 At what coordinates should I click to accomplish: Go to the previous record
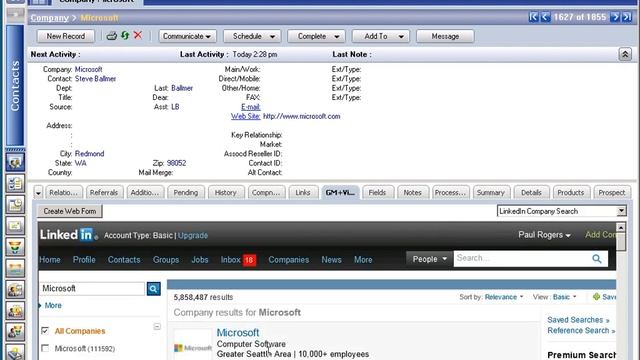pos(545,17)
